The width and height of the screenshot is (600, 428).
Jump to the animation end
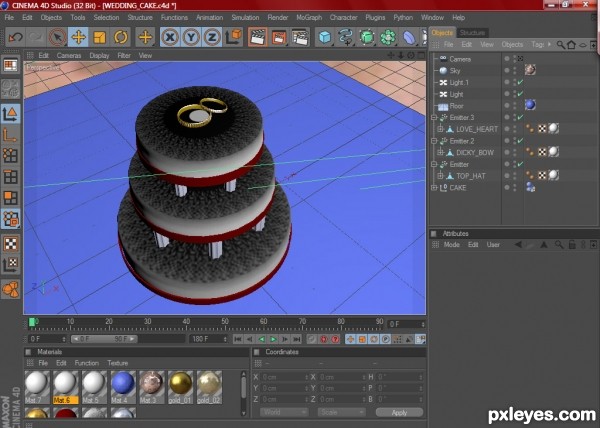coord(297,339)
